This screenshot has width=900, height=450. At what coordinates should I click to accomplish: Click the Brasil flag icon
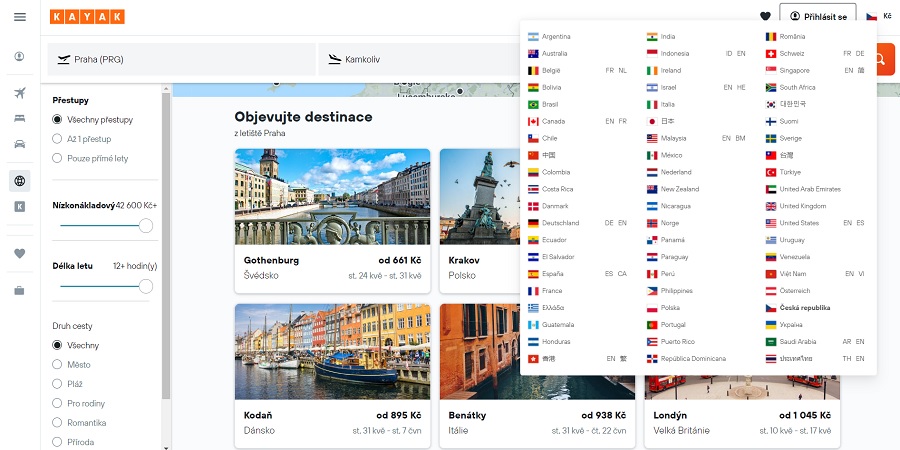click(x=533, y=104)
